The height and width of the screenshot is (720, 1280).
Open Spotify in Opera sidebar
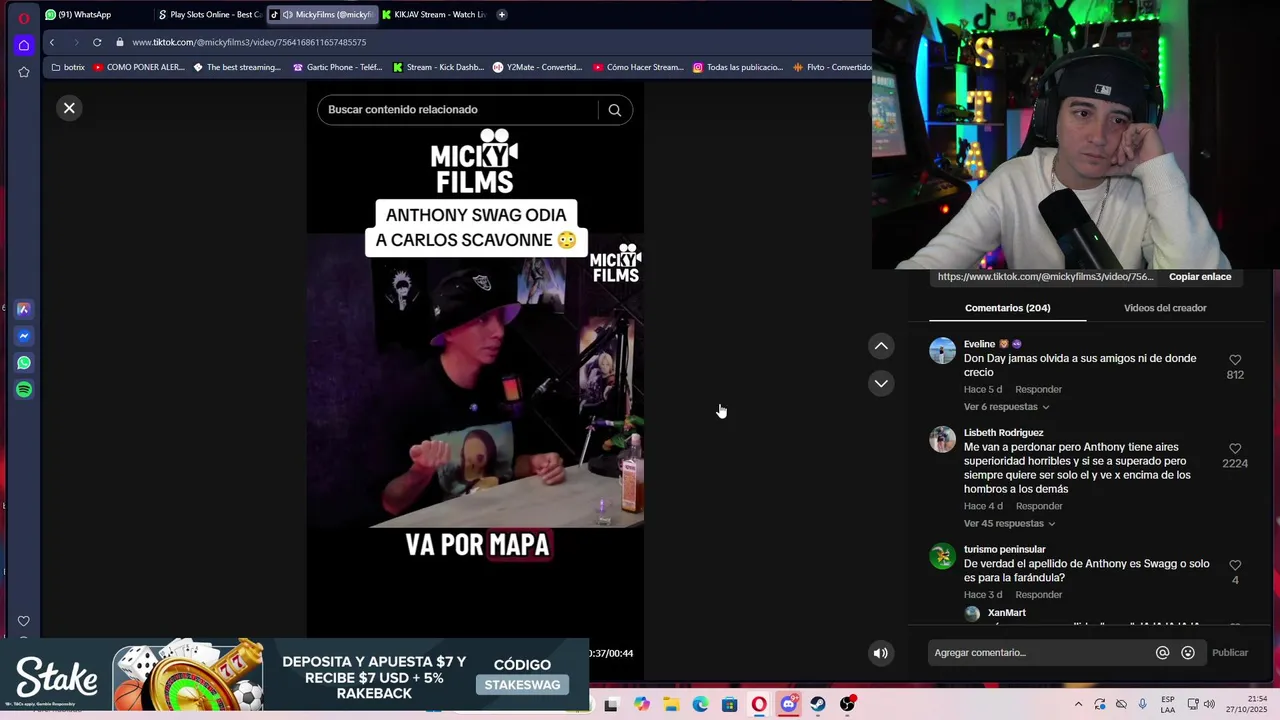point(24,390)
